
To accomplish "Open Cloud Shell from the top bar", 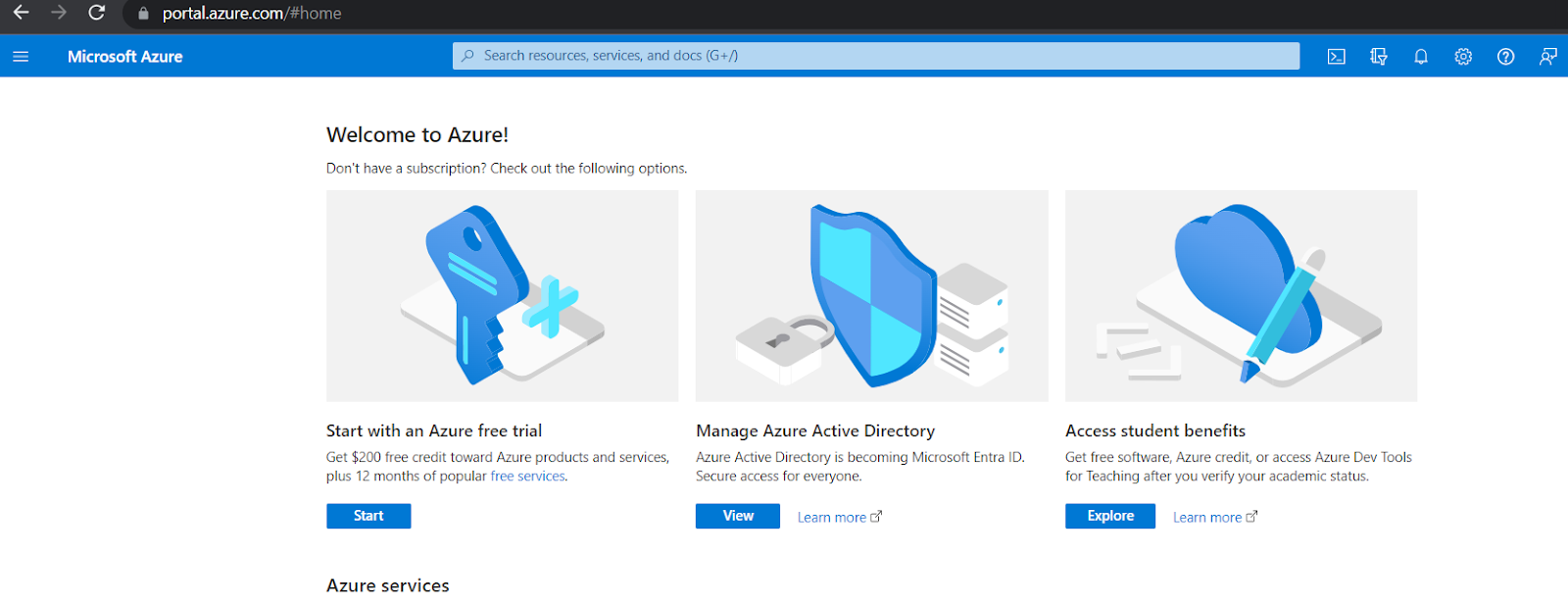I will (1336, 57).
